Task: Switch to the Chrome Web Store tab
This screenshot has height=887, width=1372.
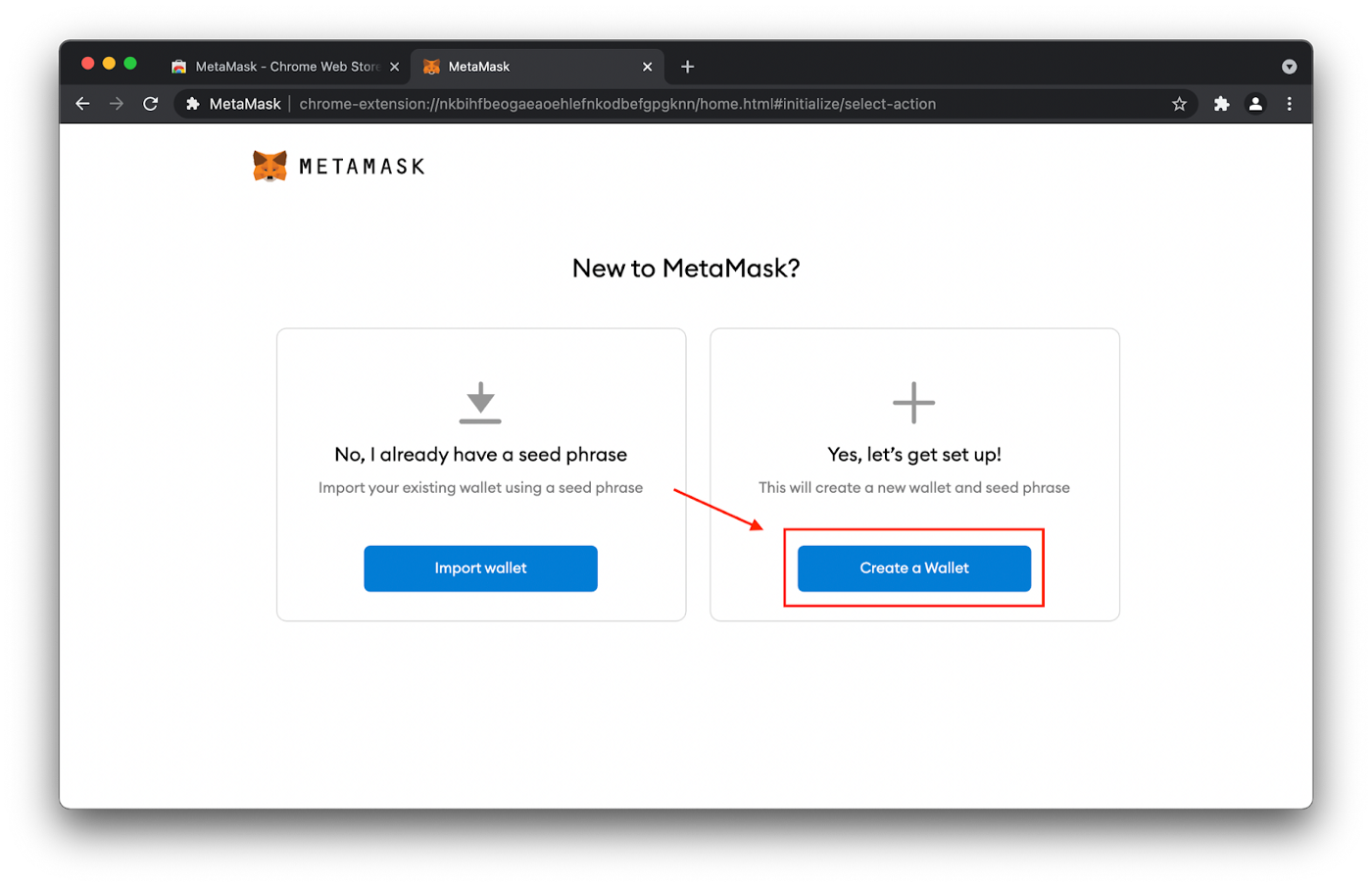Action: [x=279, y=67]
